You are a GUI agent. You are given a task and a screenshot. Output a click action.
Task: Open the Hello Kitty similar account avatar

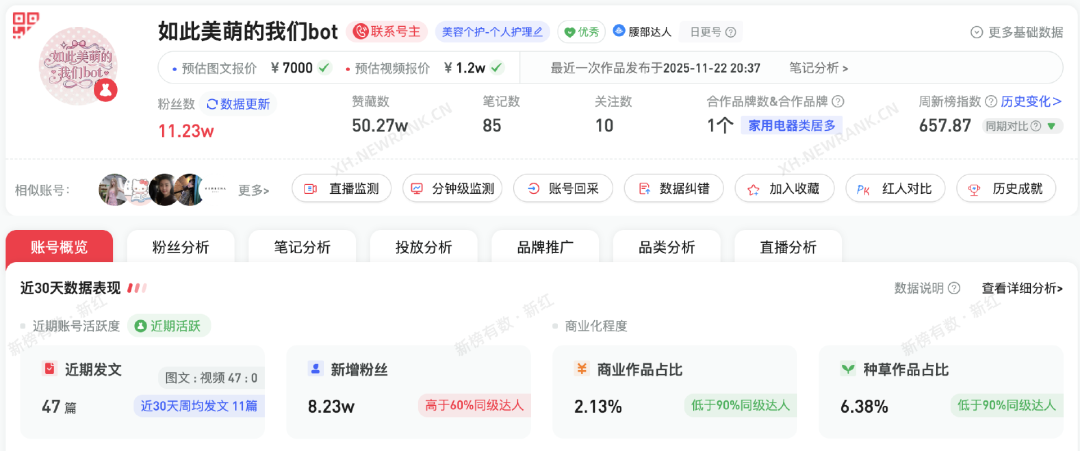click(140, 189)
